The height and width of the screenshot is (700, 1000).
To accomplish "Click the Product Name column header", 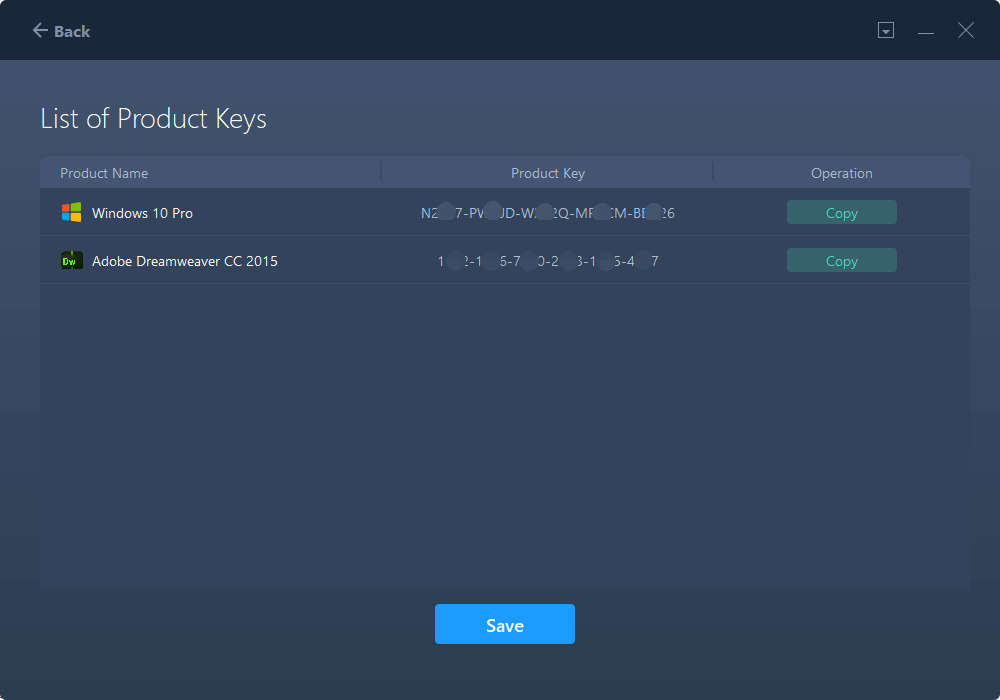I will pyautogui.click(x=104, y=173).
